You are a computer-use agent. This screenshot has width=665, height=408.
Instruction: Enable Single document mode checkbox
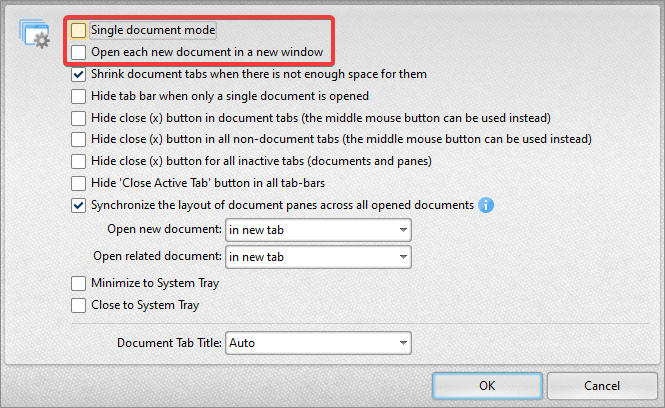click(78, 30)
